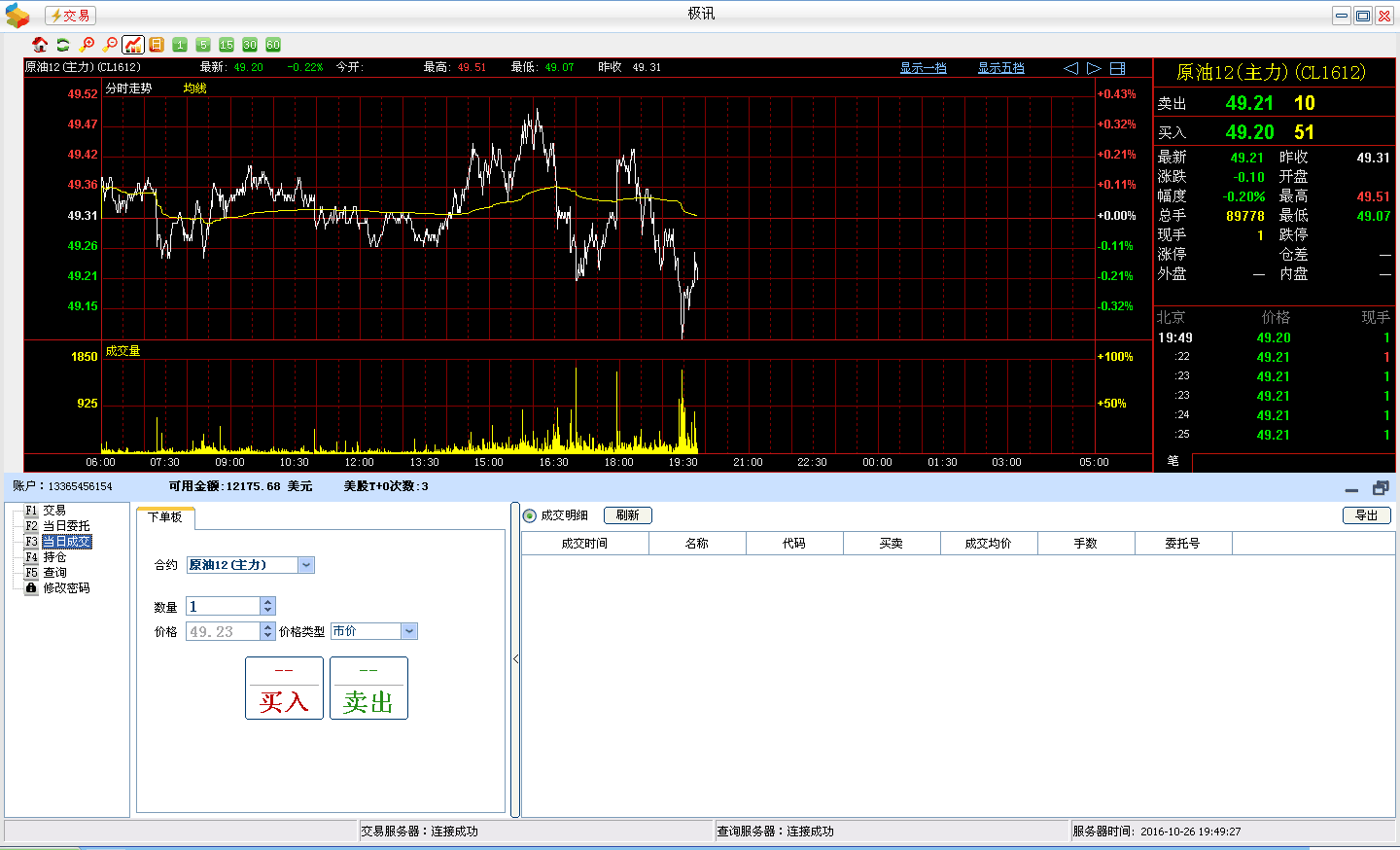Click 委托号 column header
This screenshot has width=1400, height=850.
point(1183,544)
